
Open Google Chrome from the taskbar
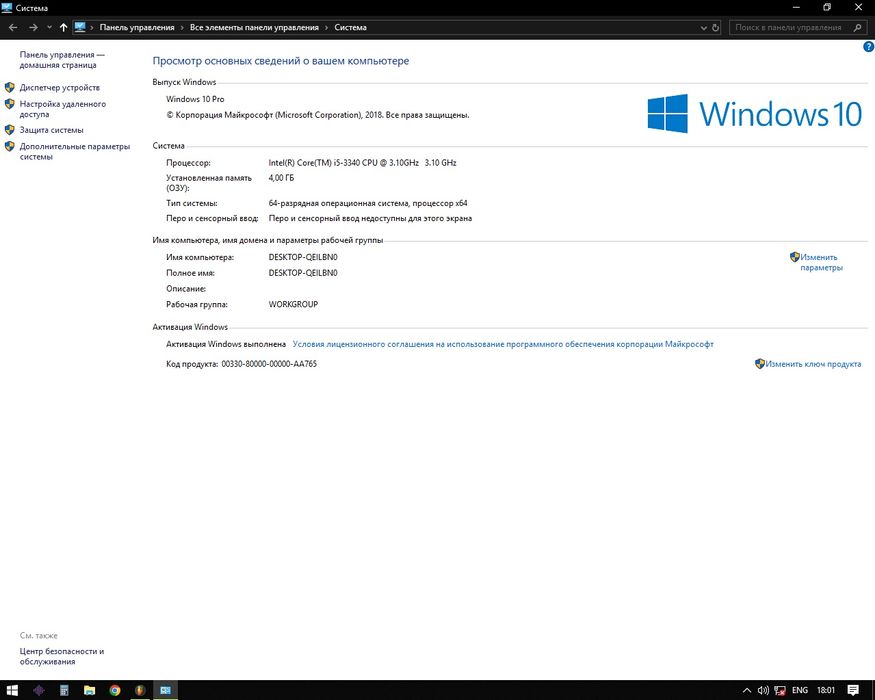click(115, 690)
